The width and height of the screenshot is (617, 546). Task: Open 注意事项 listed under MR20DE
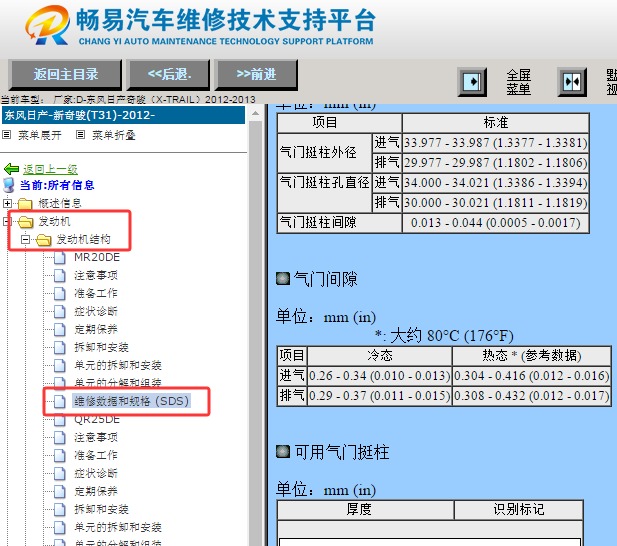[x=96, y=275]
